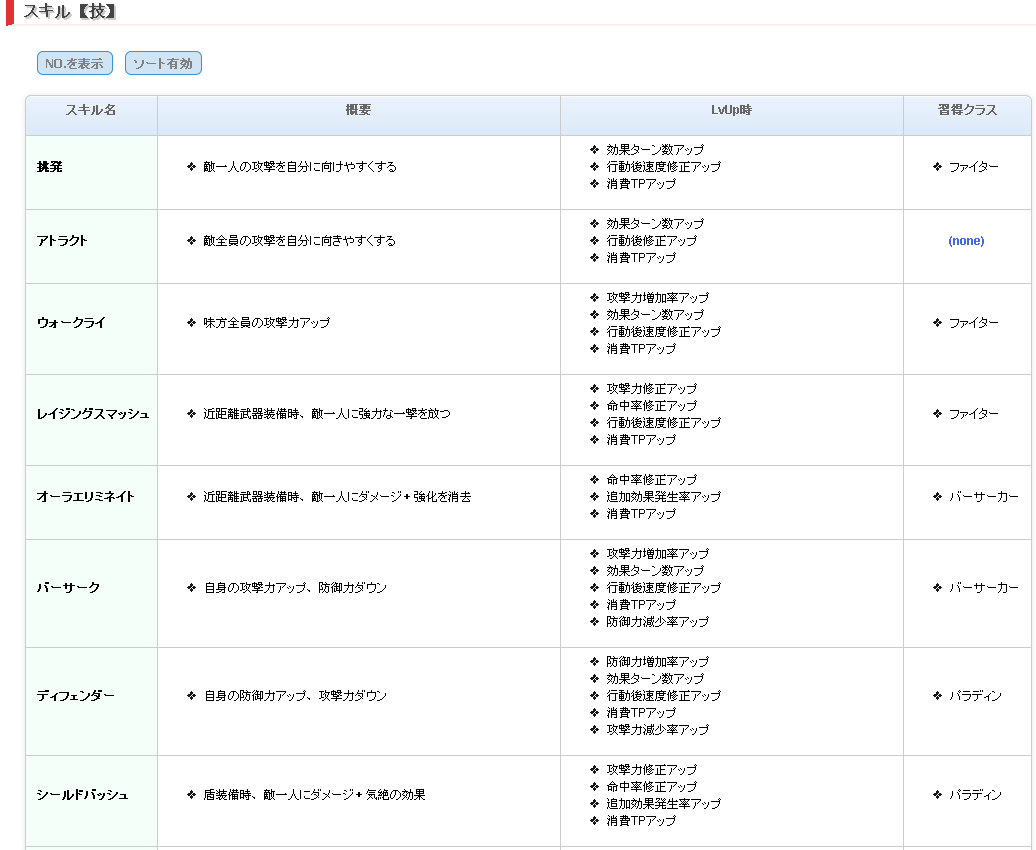Click the スキル【技】 section heading
This screenshot has width=1036, height=850.
click(70, 12)
